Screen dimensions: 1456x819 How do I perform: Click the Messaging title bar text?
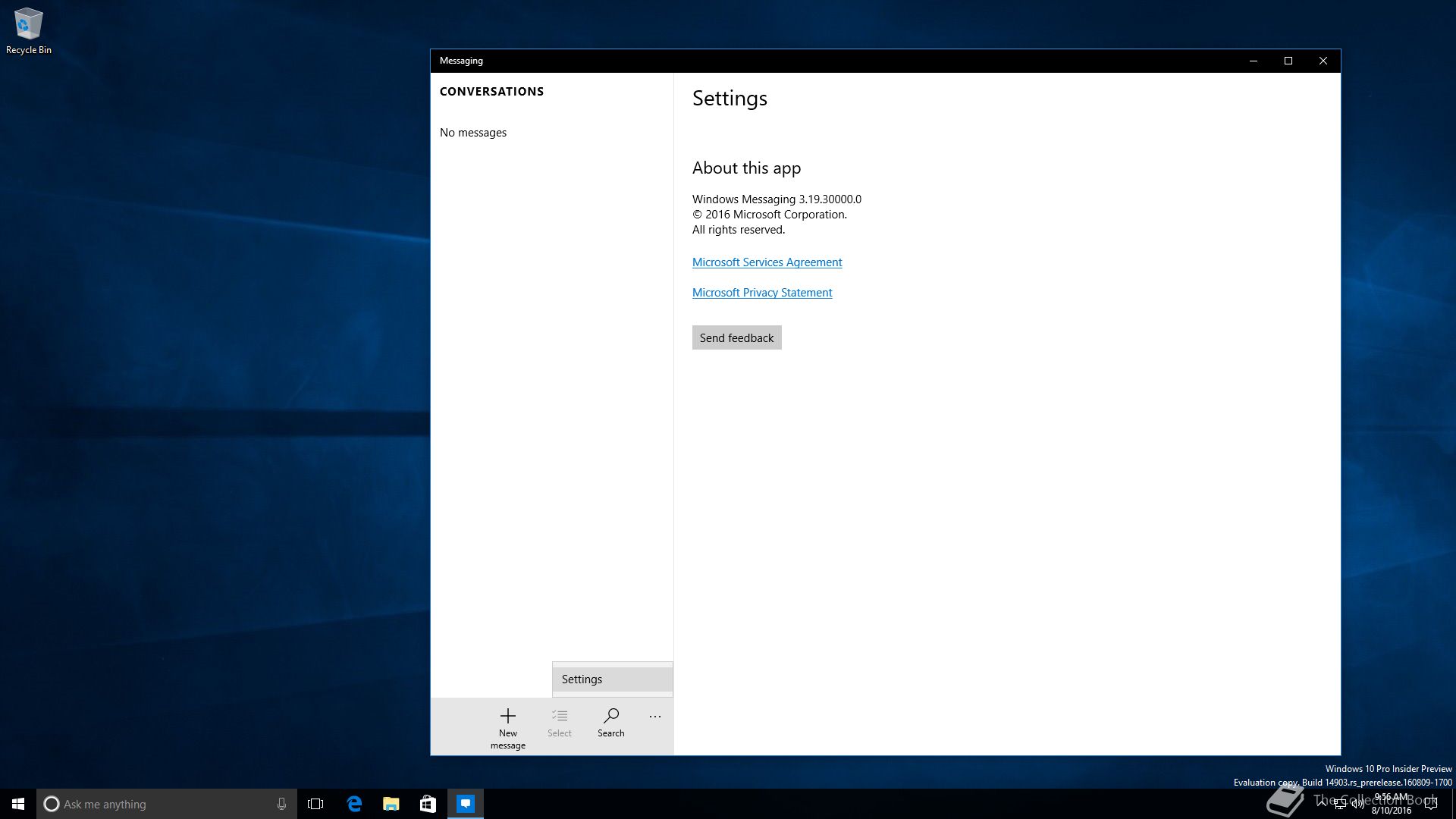(461, 61)
